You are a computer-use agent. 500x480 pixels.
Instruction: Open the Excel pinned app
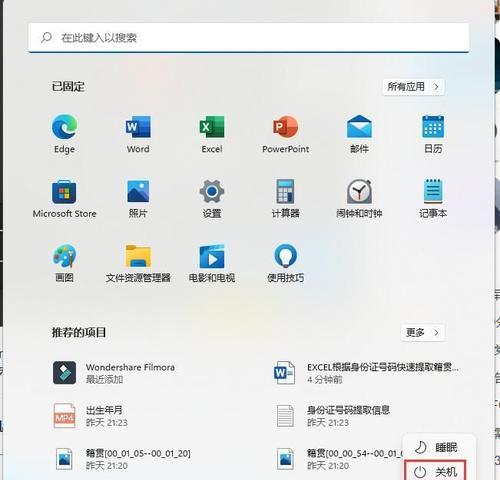(212, 127)
